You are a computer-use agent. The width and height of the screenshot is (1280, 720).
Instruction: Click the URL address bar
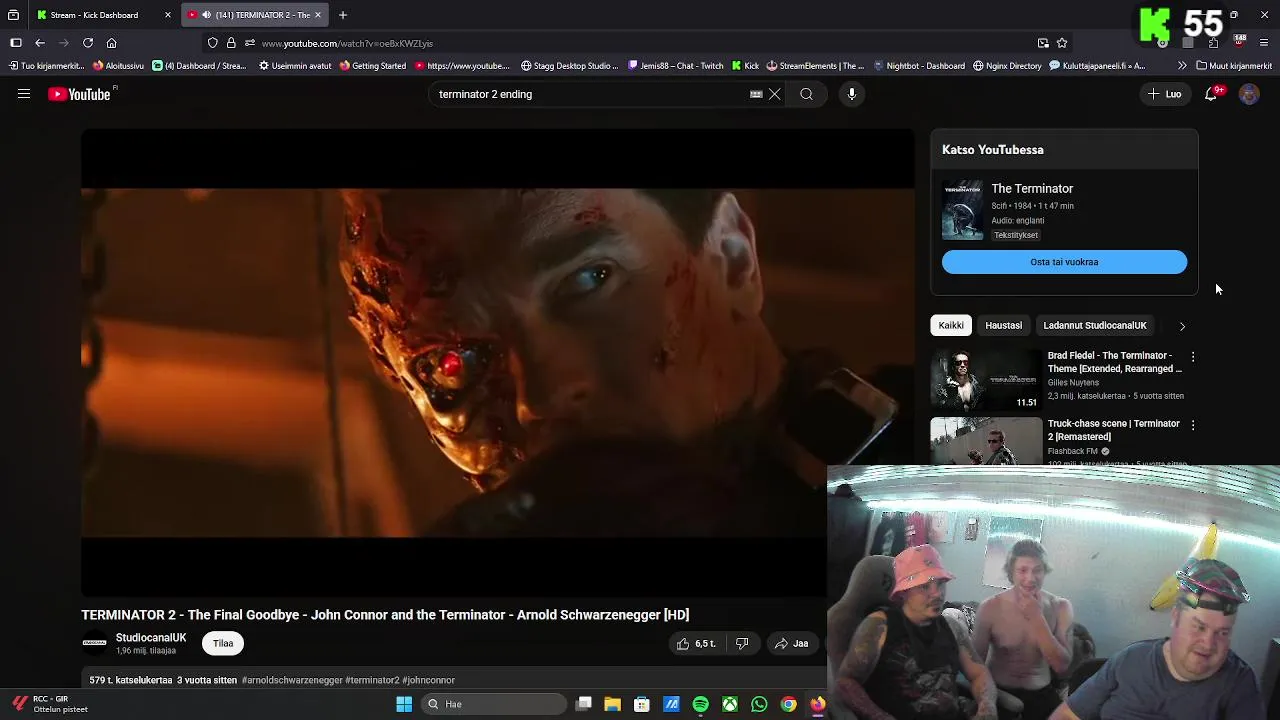click(x=640, y=43)
